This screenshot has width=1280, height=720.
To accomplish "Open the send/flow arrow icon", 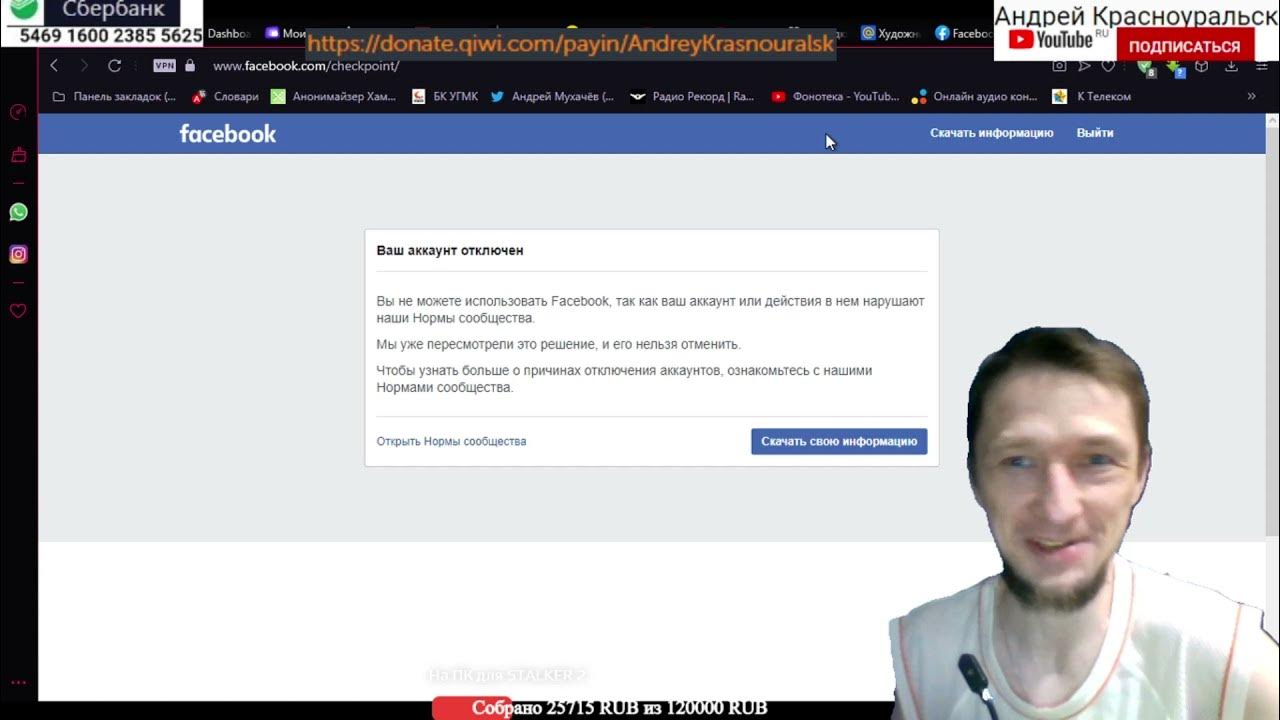I will 1084,67.
